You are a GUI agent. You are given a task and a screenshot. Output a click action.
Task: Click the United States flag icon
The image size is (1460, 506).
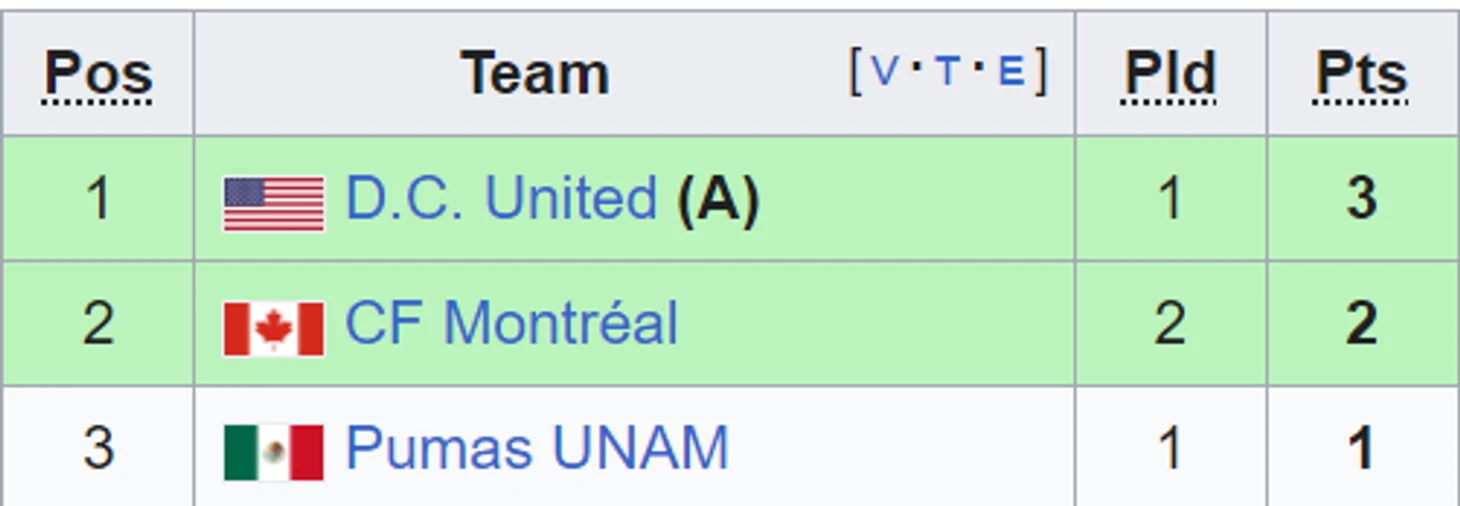point(273,204)
